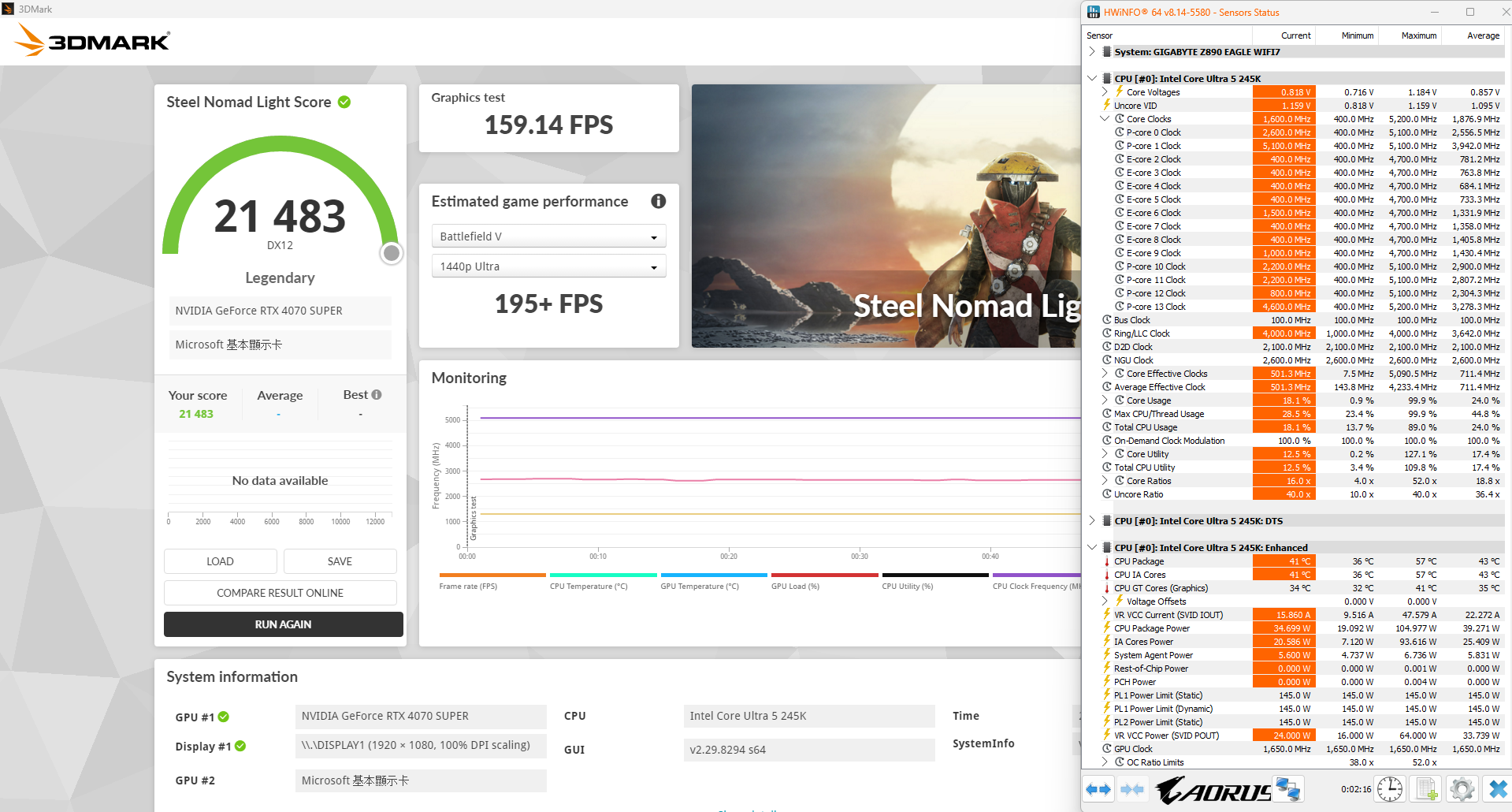Click clock icon beside Bus Clock row
This screenshot has height=812, width=1512.
(x=1106, y=320)
